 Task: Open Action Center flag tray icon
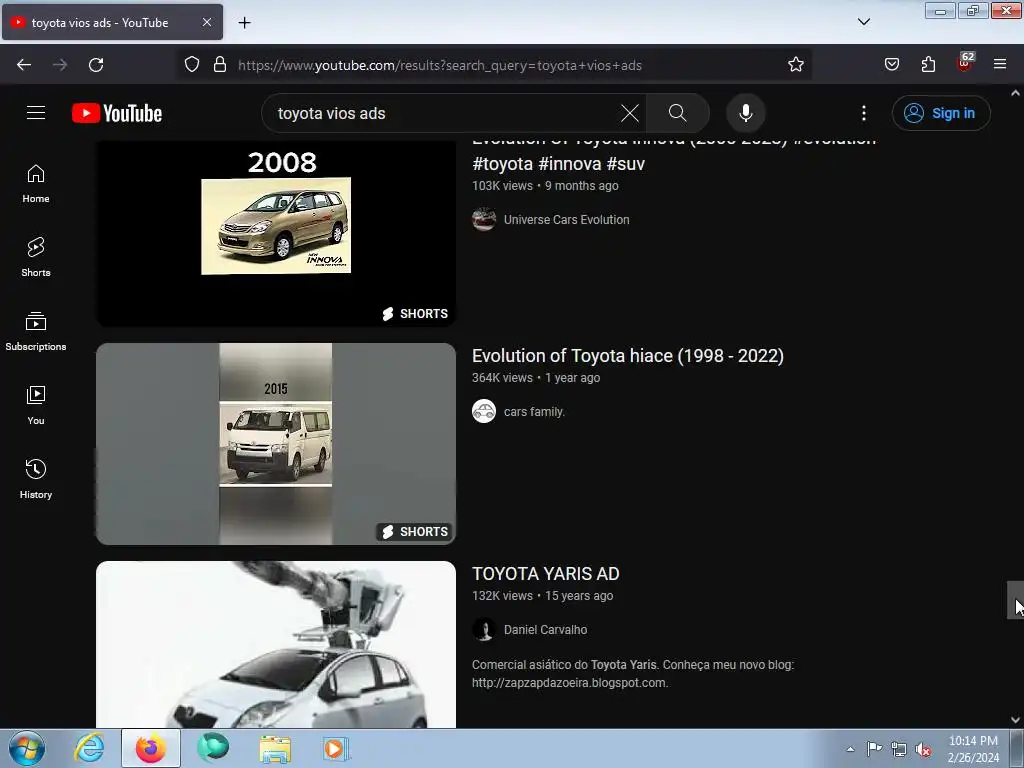click(x=874, y=749)
